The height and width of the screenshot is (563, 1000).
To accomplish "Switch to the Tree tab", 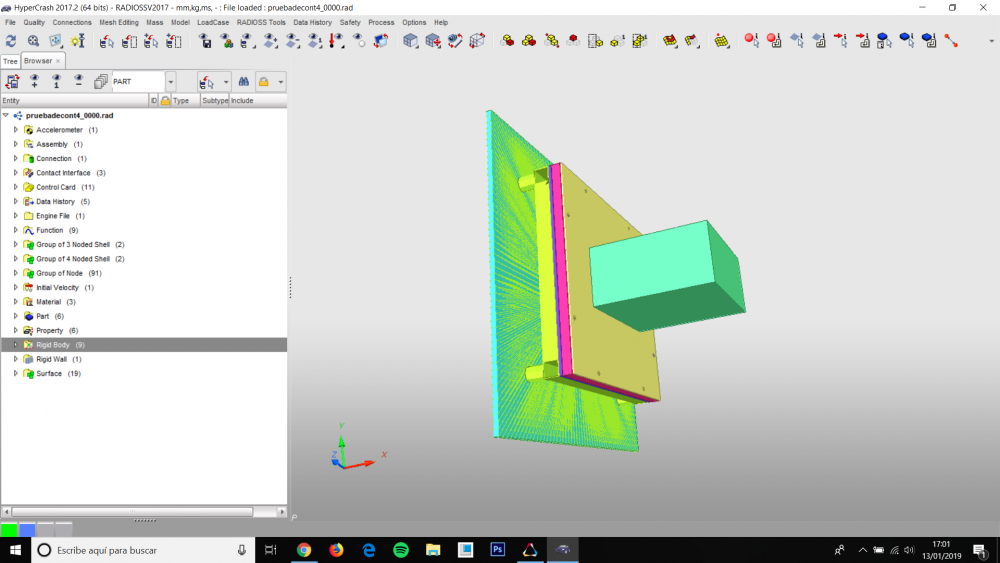I will point(10,61).
